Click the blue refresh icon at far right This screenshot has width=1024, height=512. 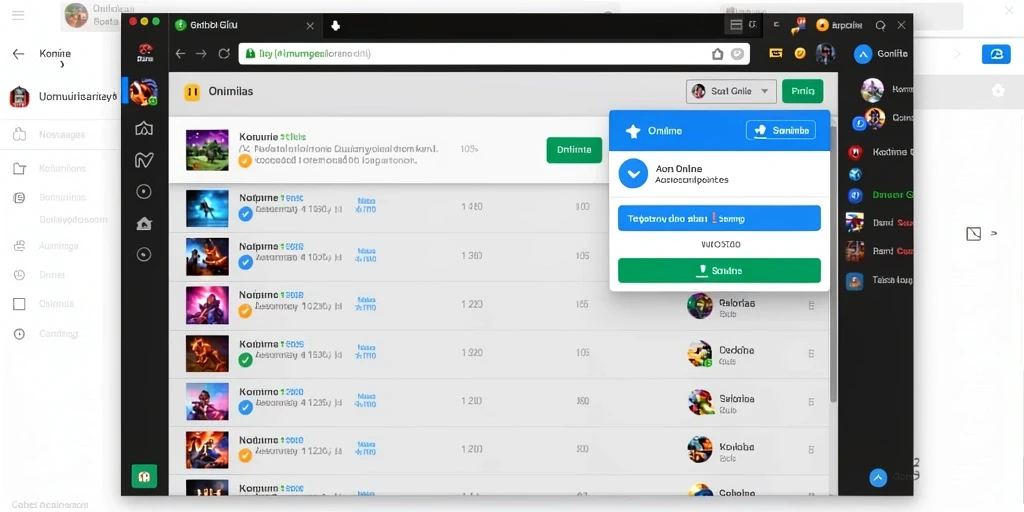(x=996, y=54)
